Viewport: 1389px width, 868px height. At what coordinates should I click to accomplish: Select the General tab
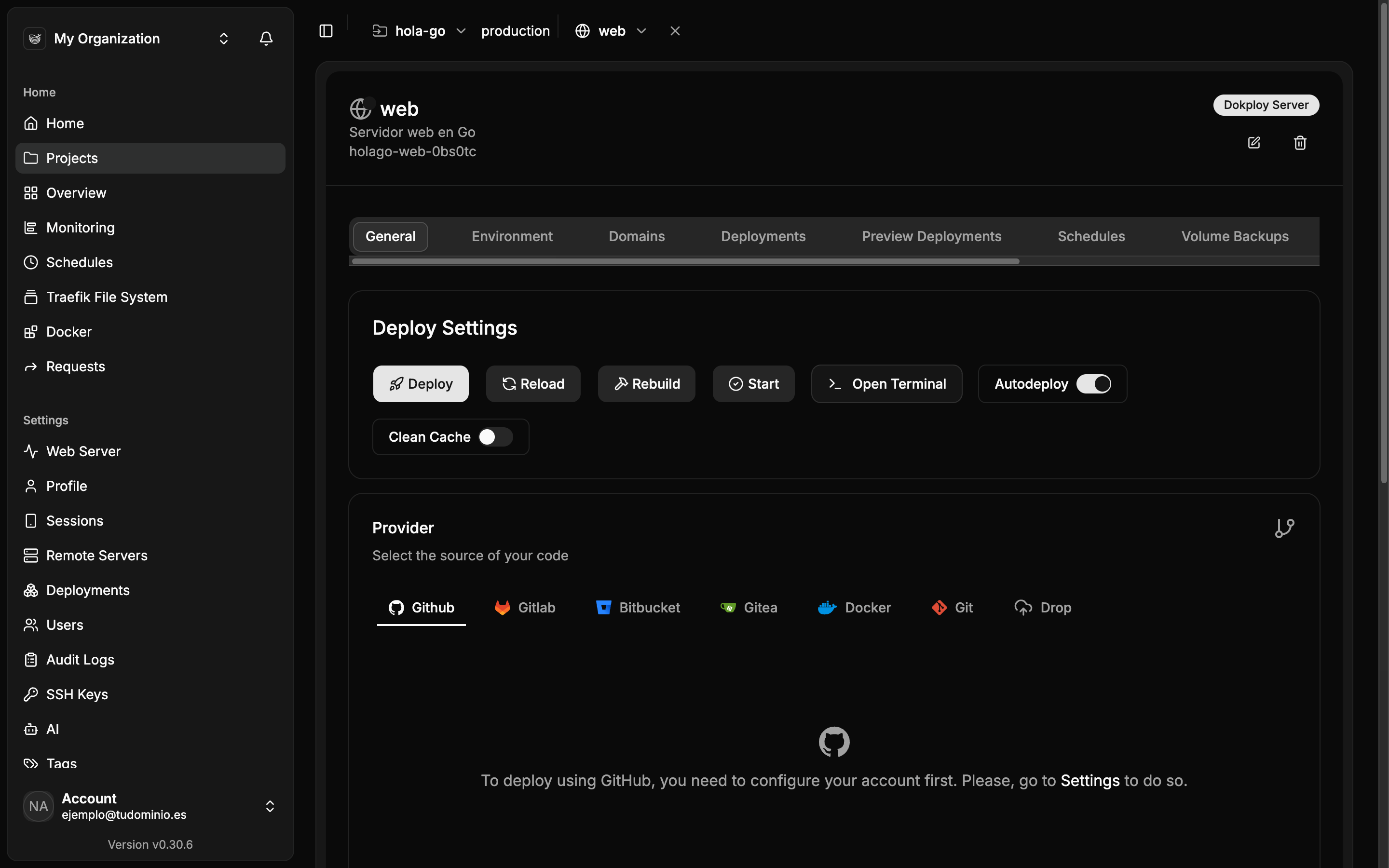(390, 236)
